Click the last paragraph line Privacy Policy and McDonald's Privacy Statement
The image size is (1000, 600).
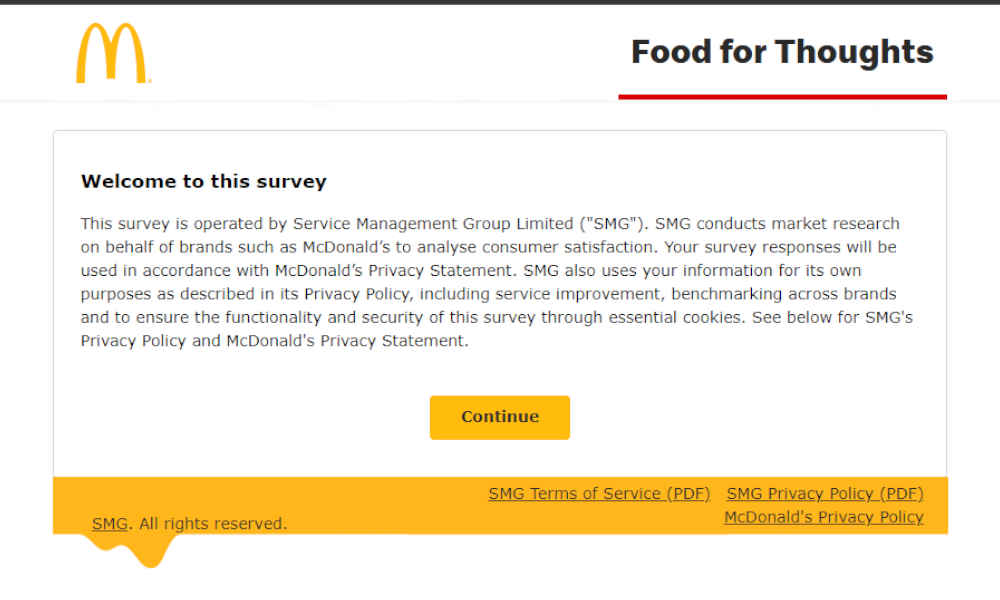click(x=274, y=341)
